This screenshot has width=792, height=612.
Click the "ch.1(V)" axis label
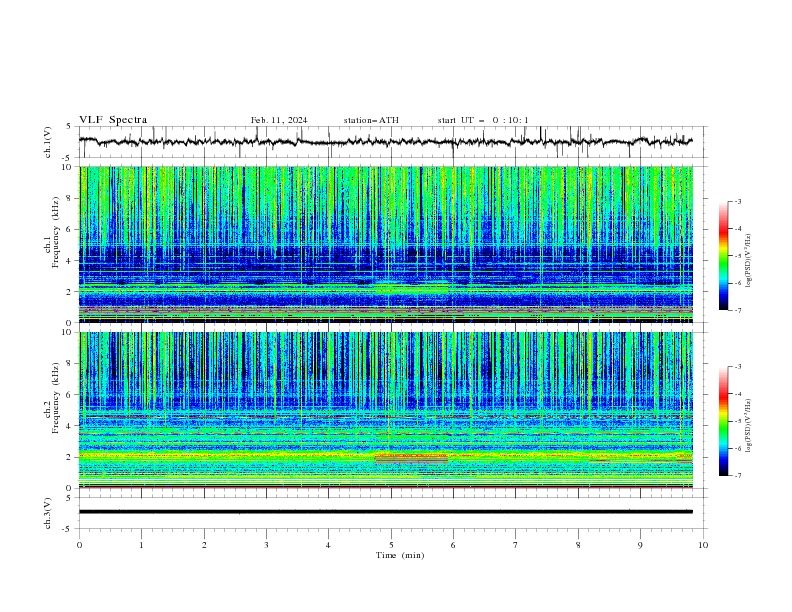point(48,142)
